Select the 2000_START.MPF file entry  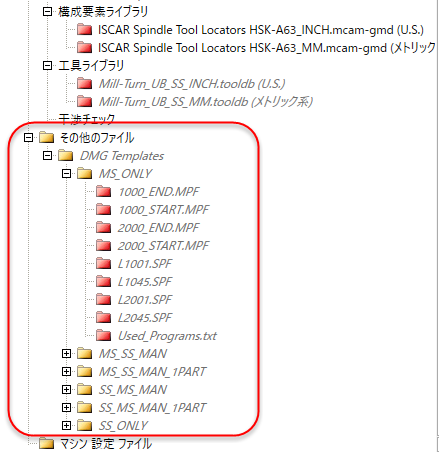(163, 246)
